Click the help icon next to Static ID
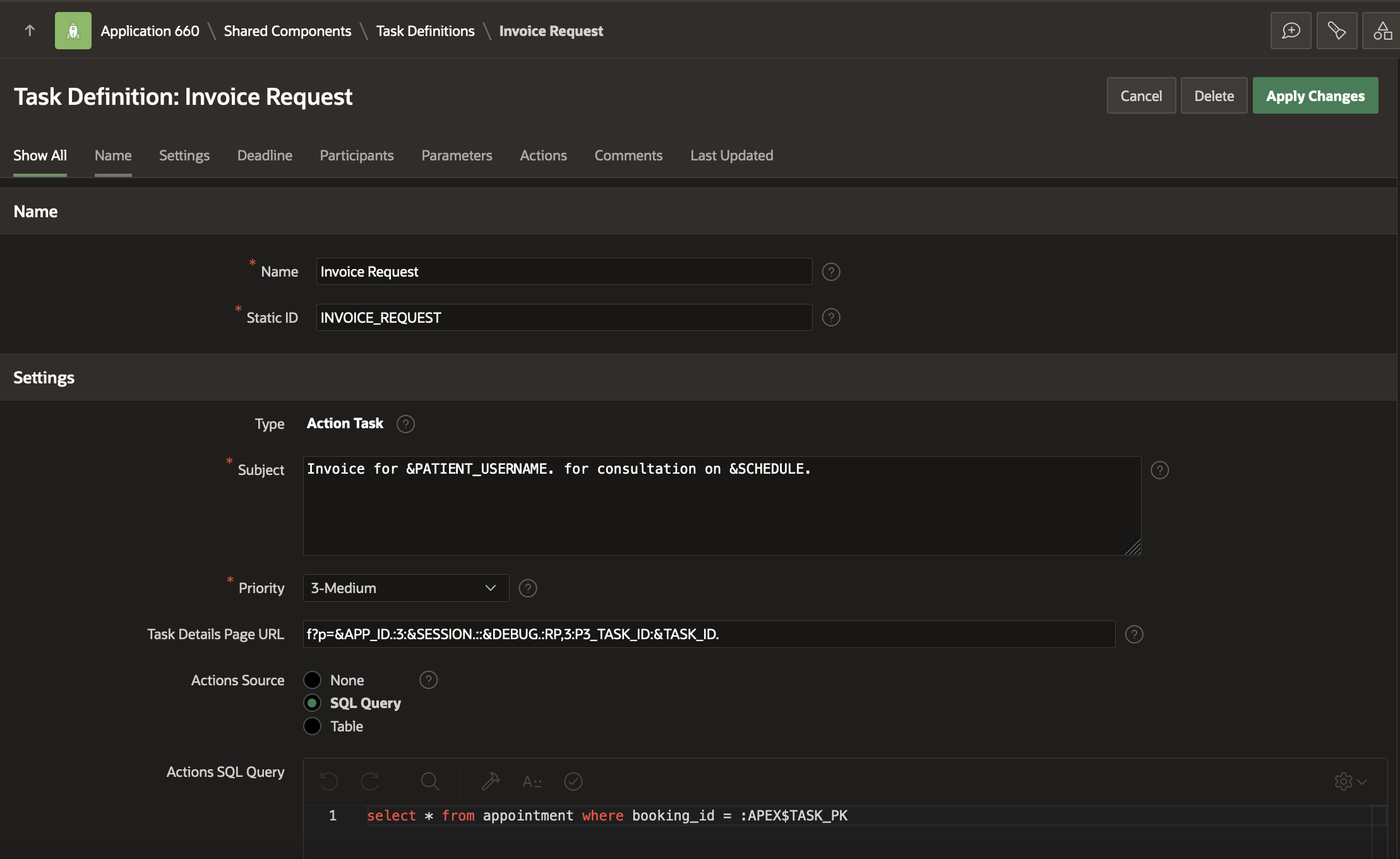Viewport: 1400px width, 859px height. point(830,318)
